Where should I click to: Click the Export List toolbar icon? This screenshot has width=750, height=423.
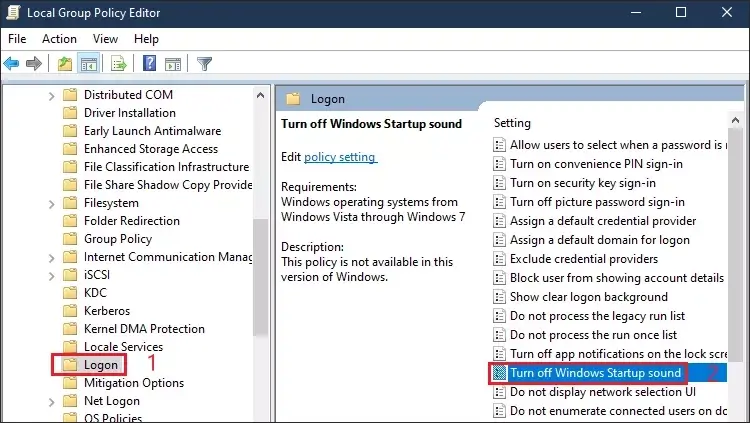(x=118, y=63)
